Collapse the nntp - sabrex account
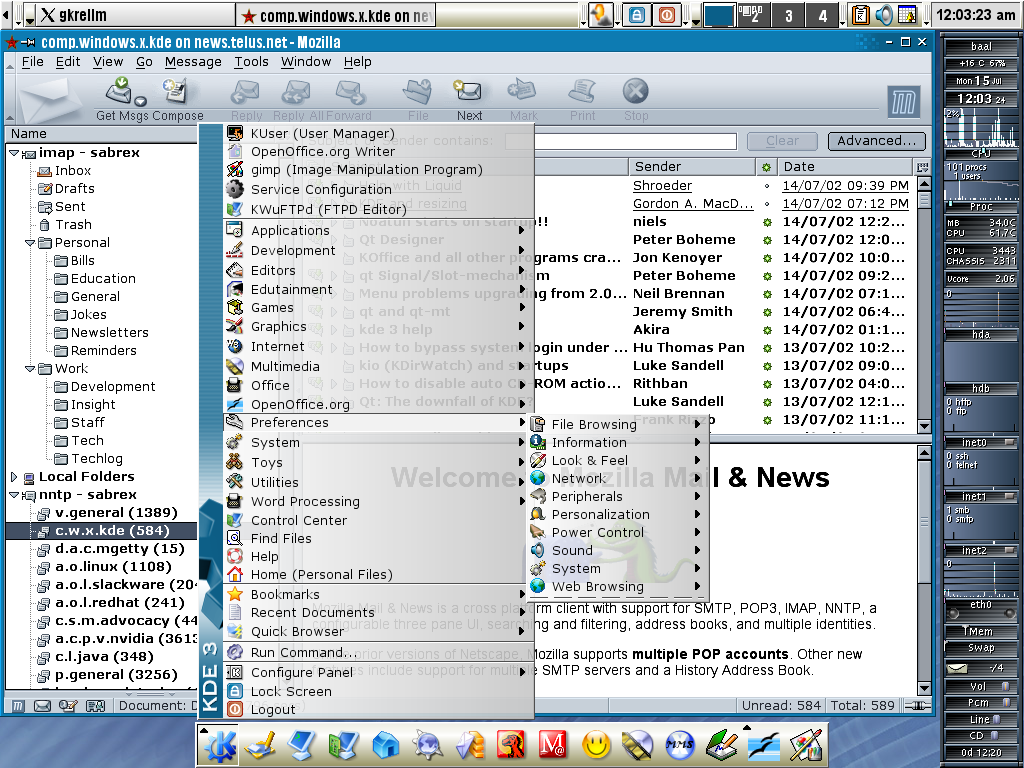Viewport: 1024px width, 768px height. coord(14,496)
